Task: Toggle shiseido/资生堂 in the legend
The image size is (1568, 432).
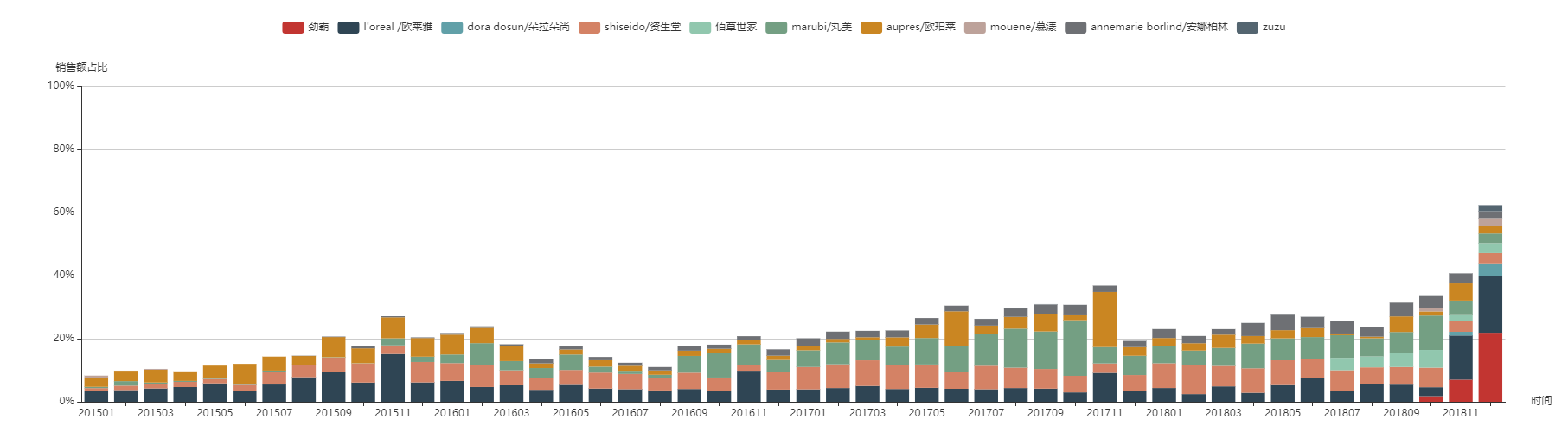Action: [x=630, y=27]
